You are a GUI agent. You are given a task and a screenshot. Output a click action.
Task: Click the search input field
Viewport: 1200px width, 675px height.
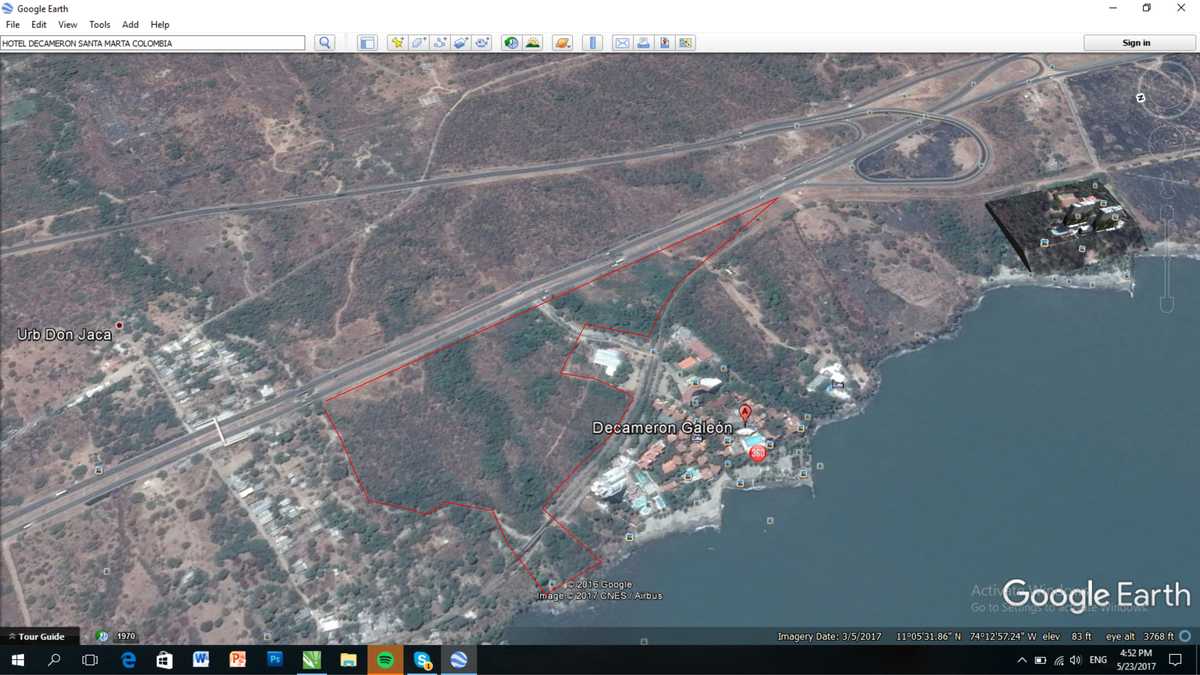tap(152, 43)
